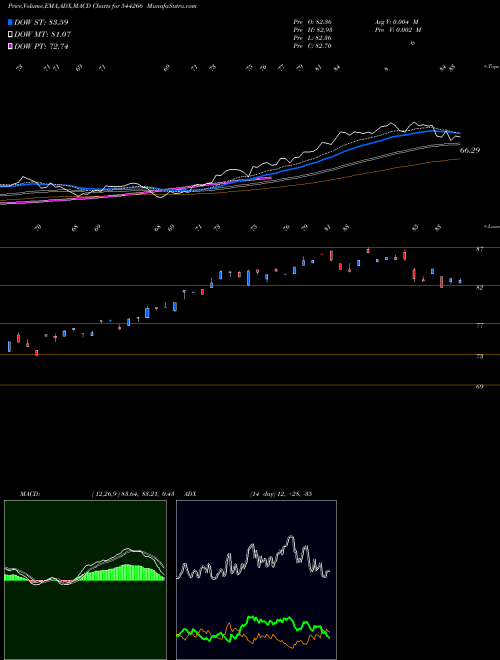Click the 69 price axis label
Viewport: 500px width, 660px height.
[x=479, y=386]
